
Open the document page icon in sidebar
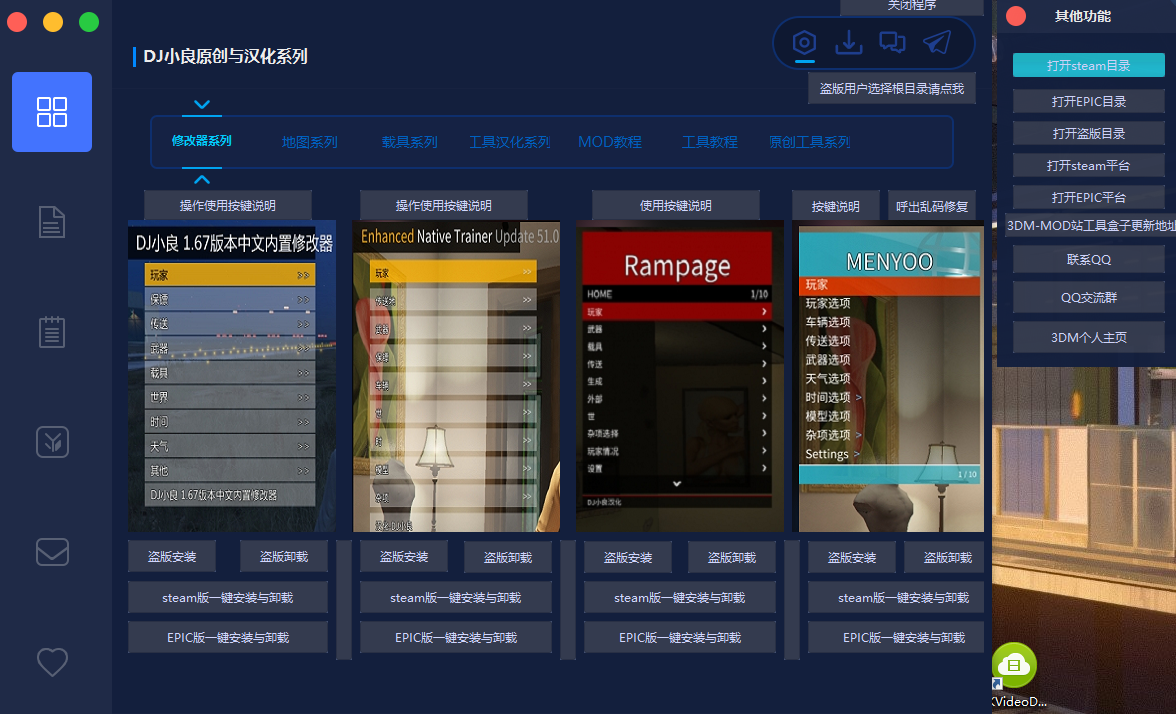click(x=52, y=222)
